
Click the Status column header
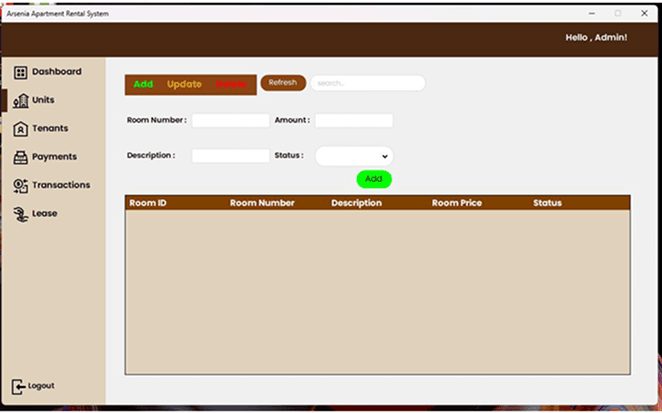pyautogui.click(x=547, y=203)
